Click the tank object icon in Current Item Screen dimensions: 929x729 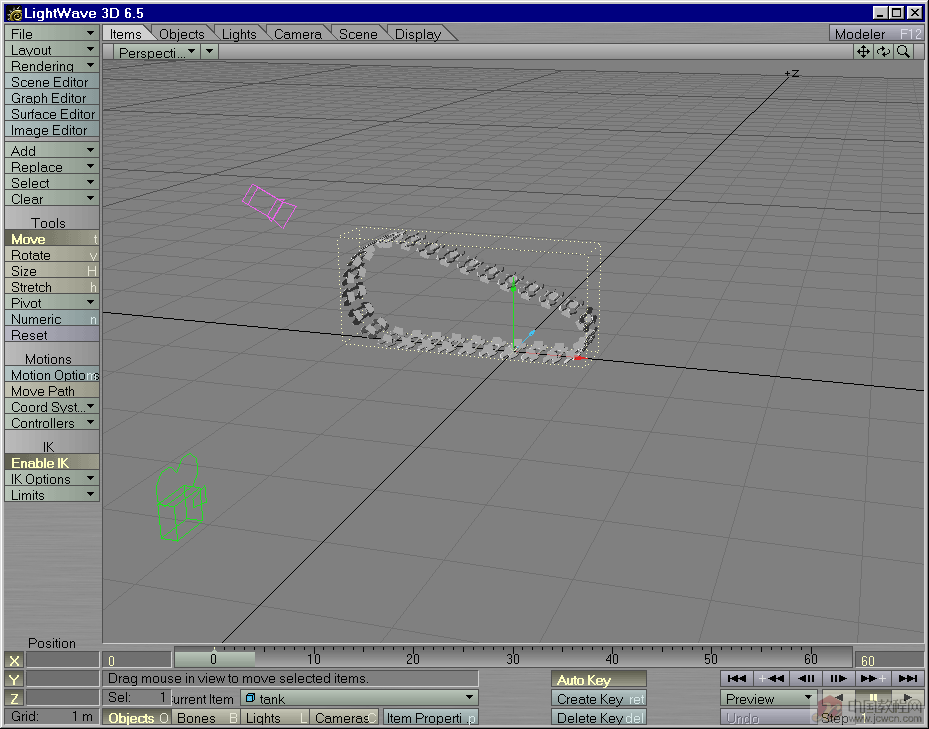[250, 698]
